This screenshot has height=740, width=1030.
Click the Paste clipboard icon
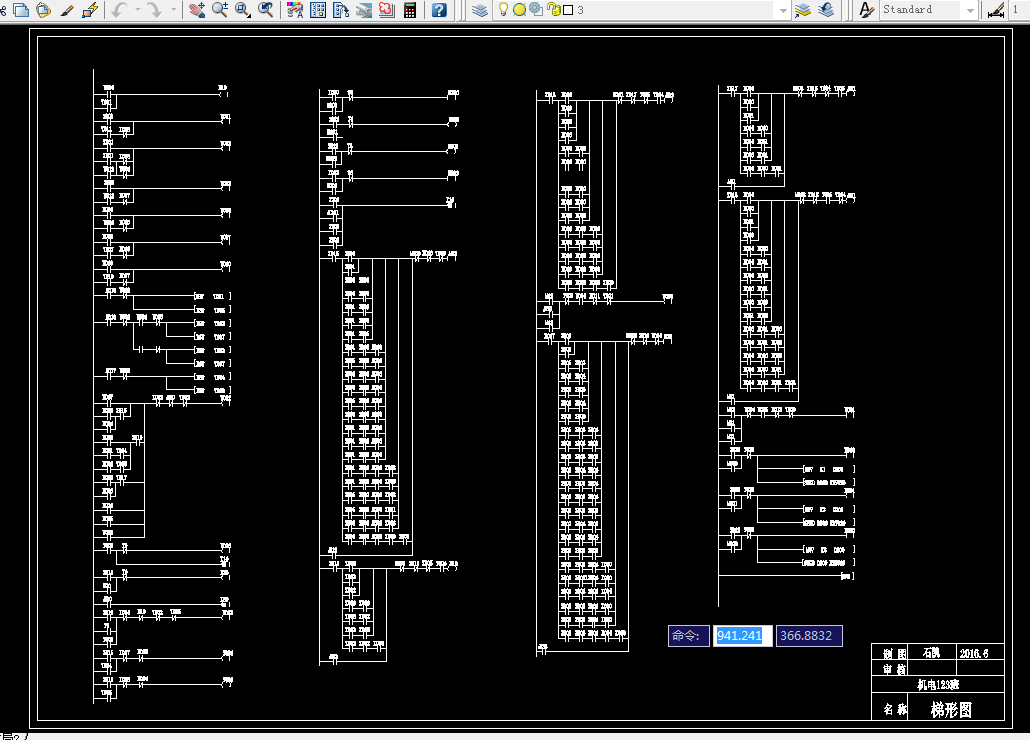point(44,10)
